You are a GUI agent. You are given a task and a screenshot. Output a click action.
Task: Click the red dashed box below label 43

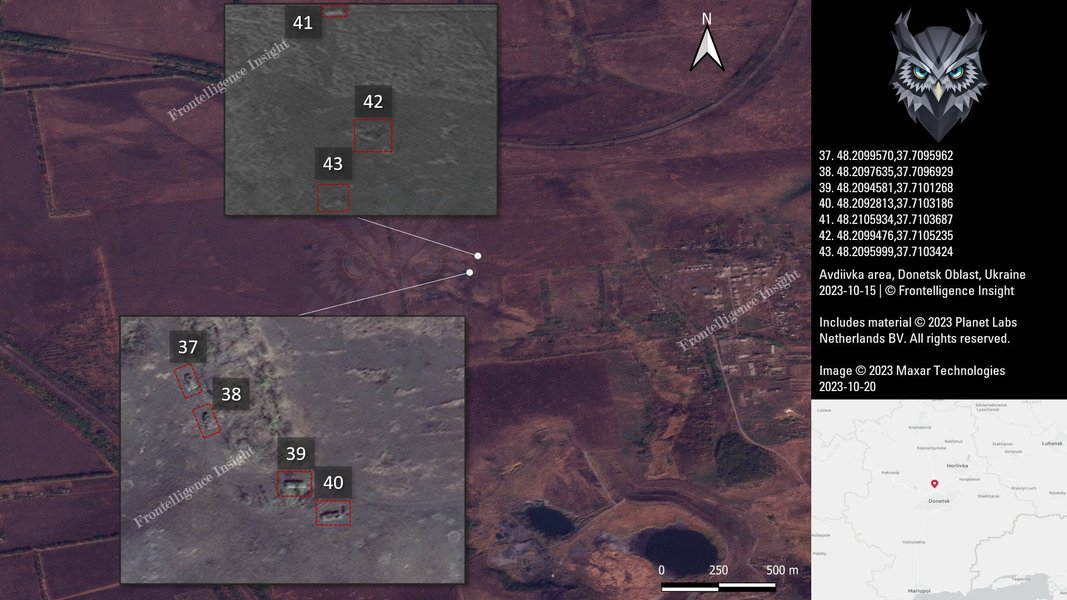pos(334,197)
